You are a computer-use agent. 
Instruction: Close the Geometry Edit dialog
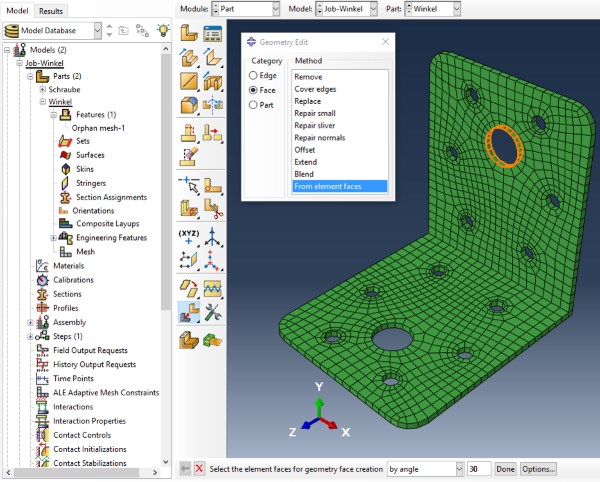pyautogui.click(x=385, y=42)
